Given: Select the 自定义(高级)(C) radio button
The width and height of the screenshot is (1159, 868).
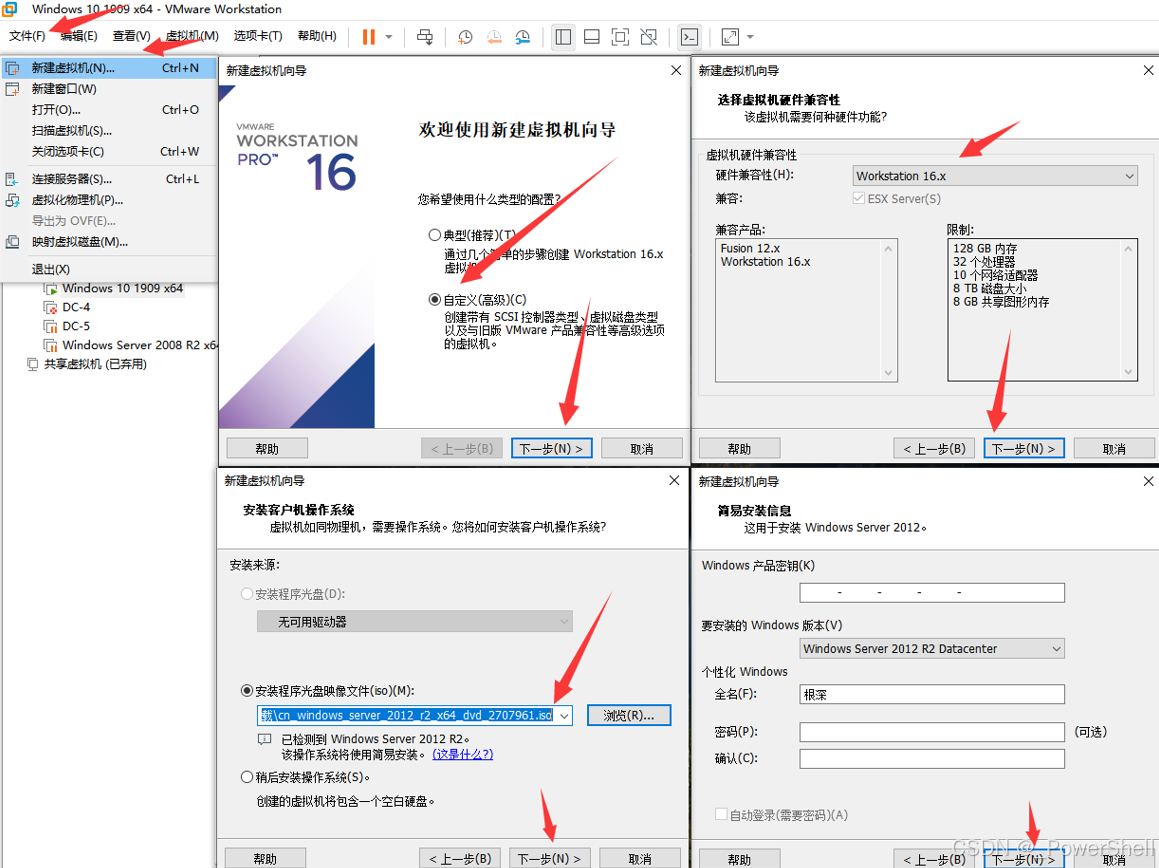Looking at the screenshot, I should pos(435,299).
